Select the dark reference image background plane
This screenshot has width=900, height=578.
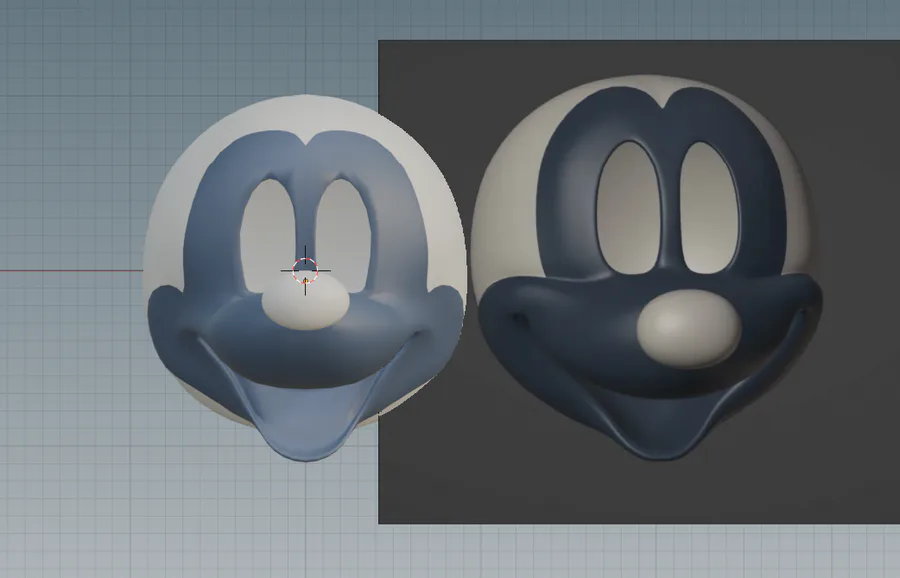[639, 282]
